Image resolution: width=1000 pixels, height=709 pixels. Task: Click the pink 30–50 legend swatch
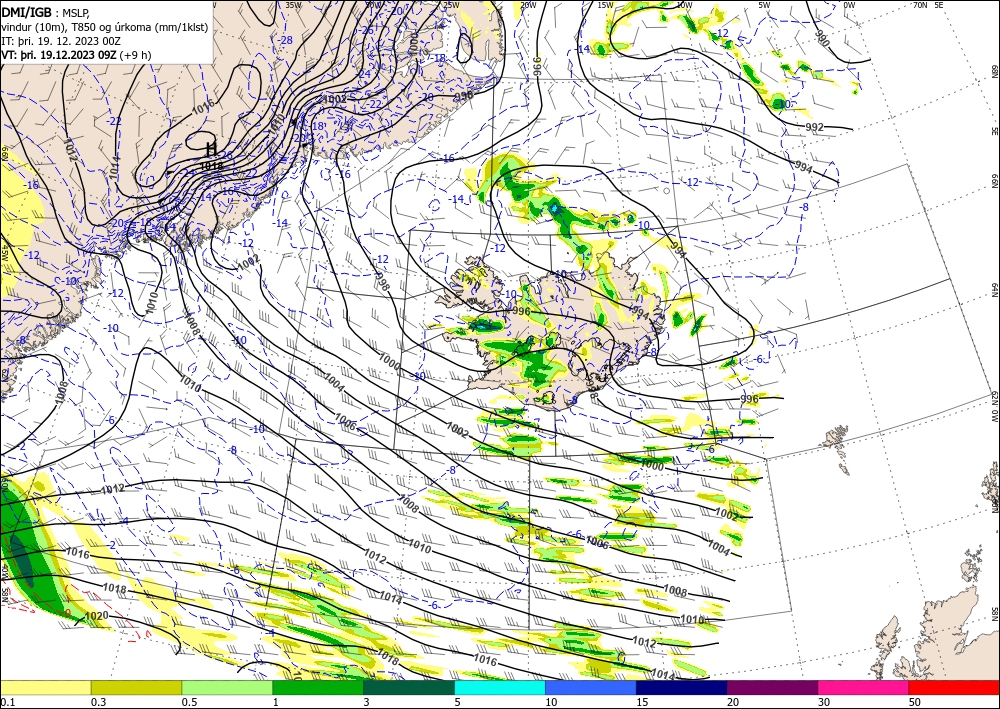click(864, 687)
